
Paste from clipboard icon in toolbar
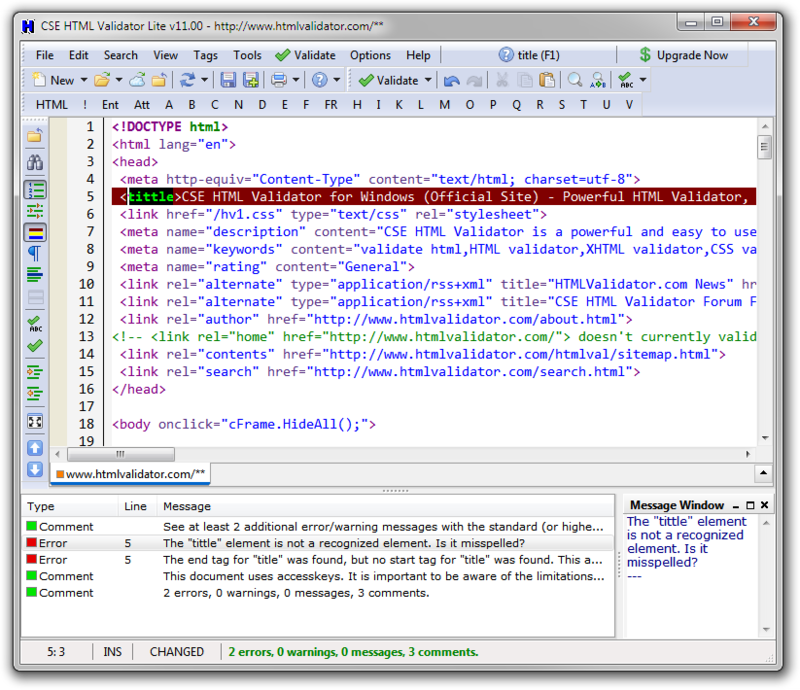click(547, 80)
